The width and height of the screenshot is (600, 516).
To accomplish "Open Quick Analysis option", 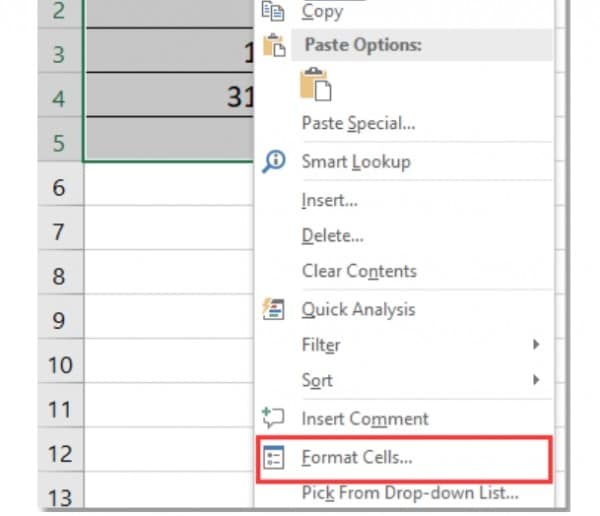I will coord(358,309).
